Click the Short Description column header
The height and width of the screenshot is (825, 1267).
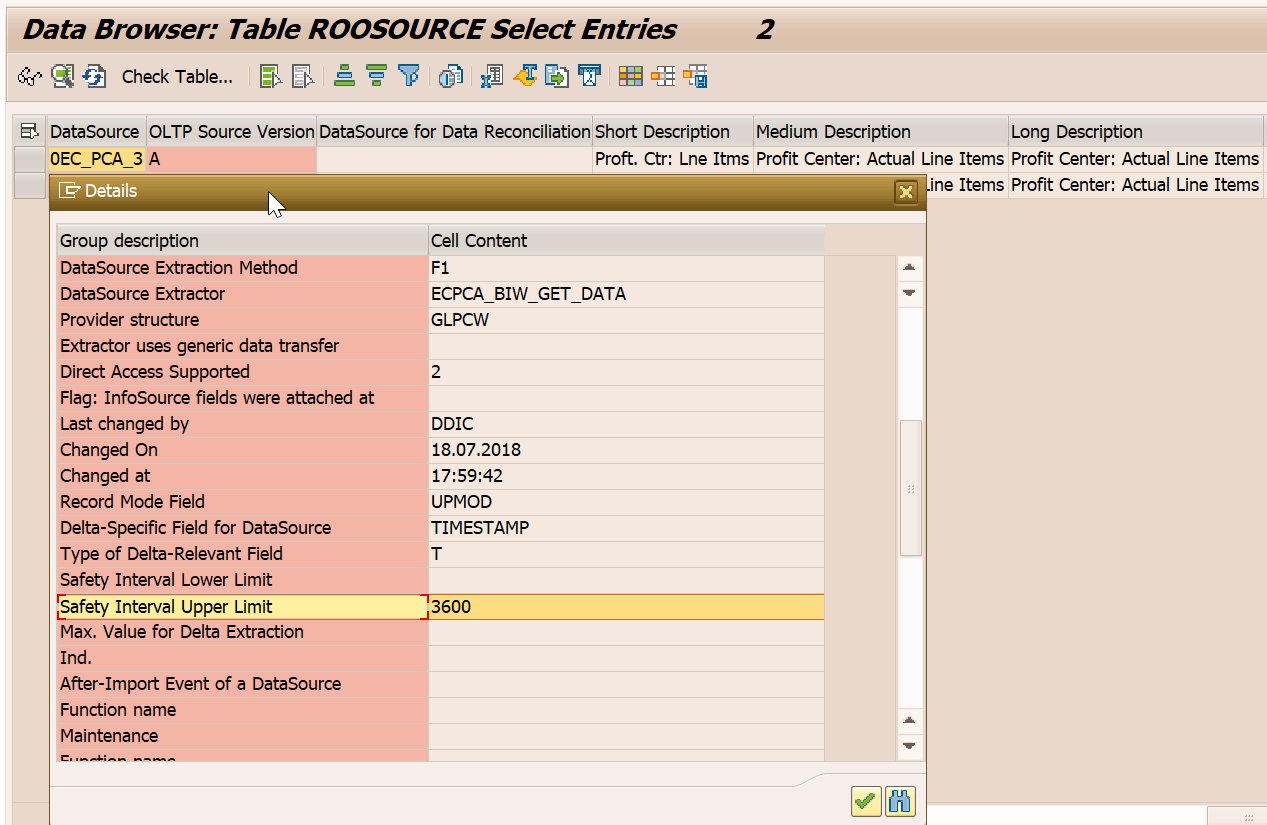(x=673, y=132)
